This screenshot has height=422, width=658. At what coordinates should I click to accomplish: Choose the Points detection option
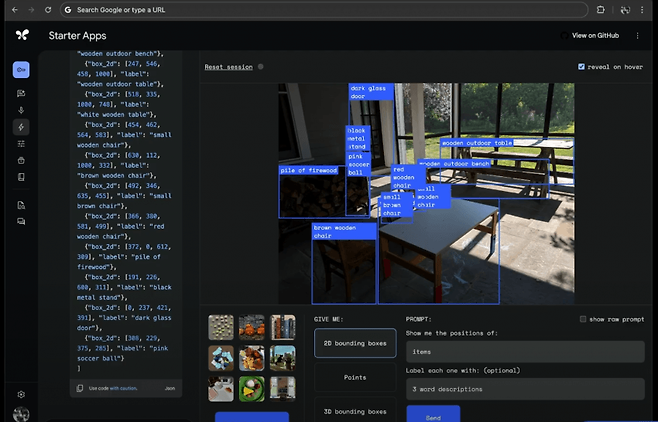click(x=354, y=377)
